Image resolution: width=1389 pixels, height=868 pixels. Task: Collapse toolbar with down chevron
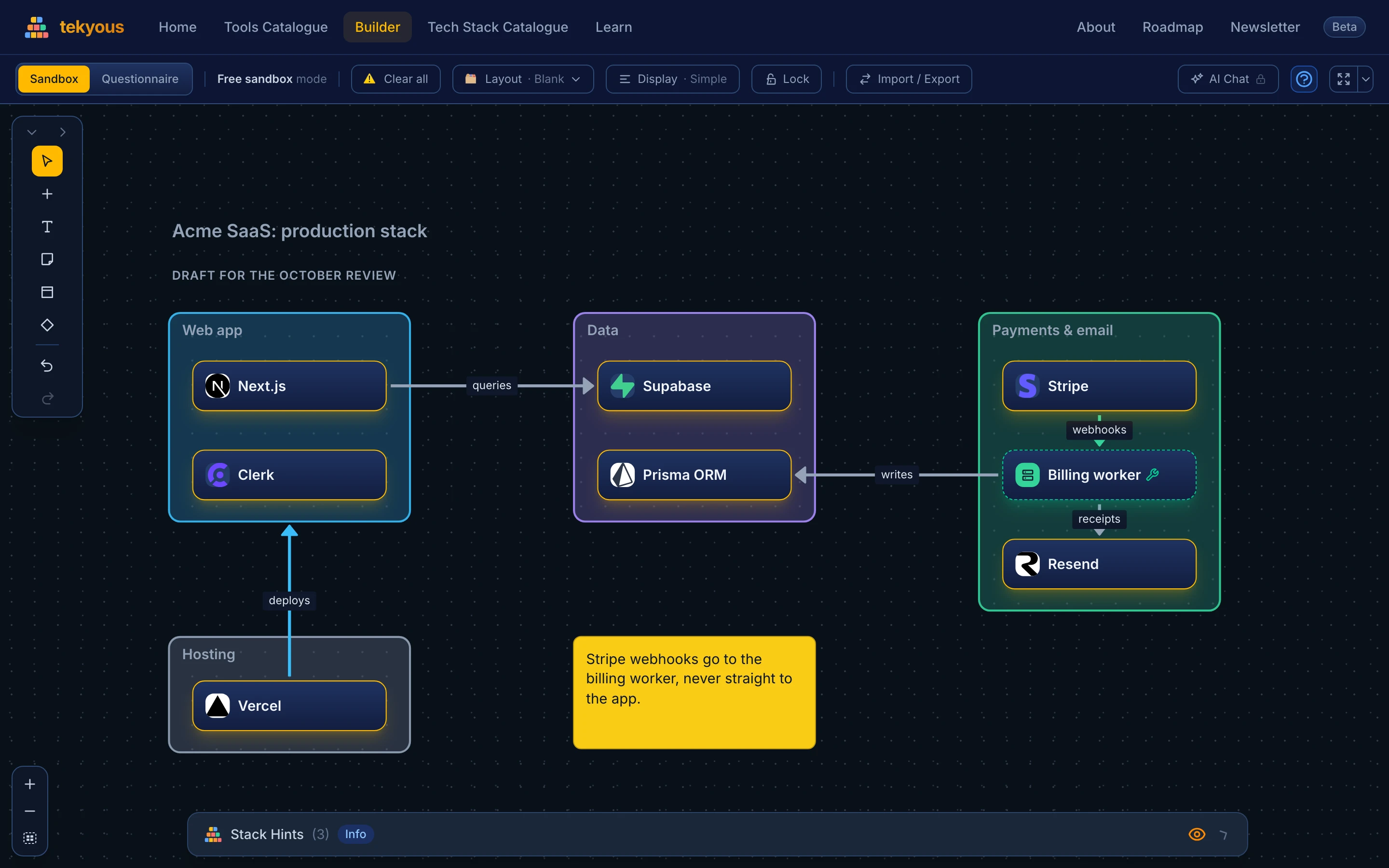coord(32,132)
